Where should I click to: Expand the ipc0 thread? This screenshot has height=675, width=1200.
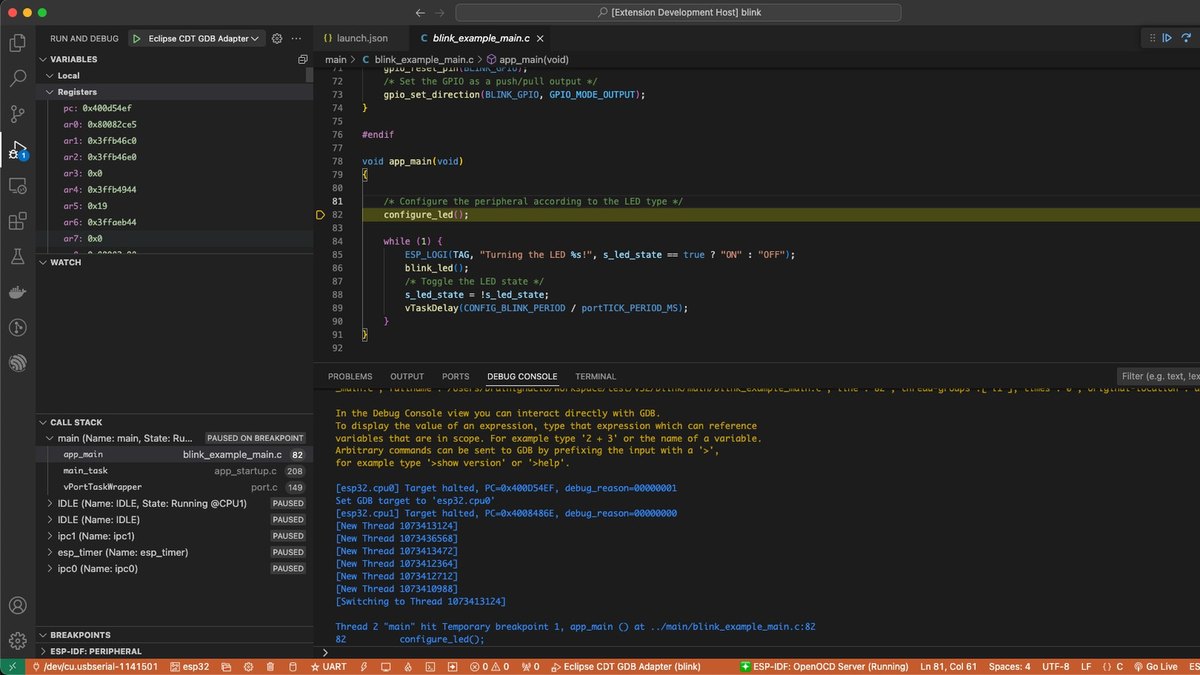click(x=175, y=568)
